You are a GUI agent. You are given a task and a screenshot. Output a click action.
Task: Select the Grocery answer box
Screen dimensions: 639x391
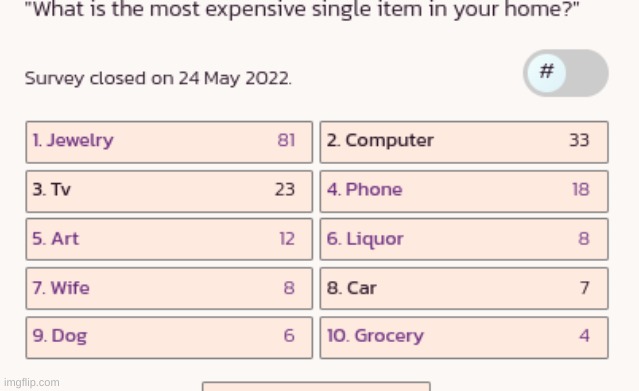tap(464, 338)
